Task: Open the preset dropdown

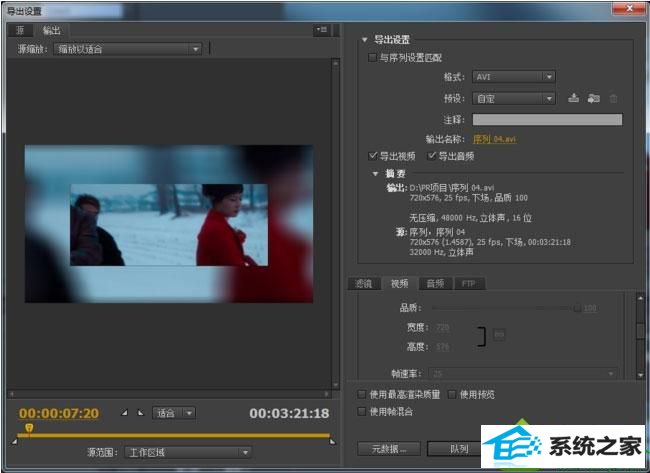Action: coord(514,99)
